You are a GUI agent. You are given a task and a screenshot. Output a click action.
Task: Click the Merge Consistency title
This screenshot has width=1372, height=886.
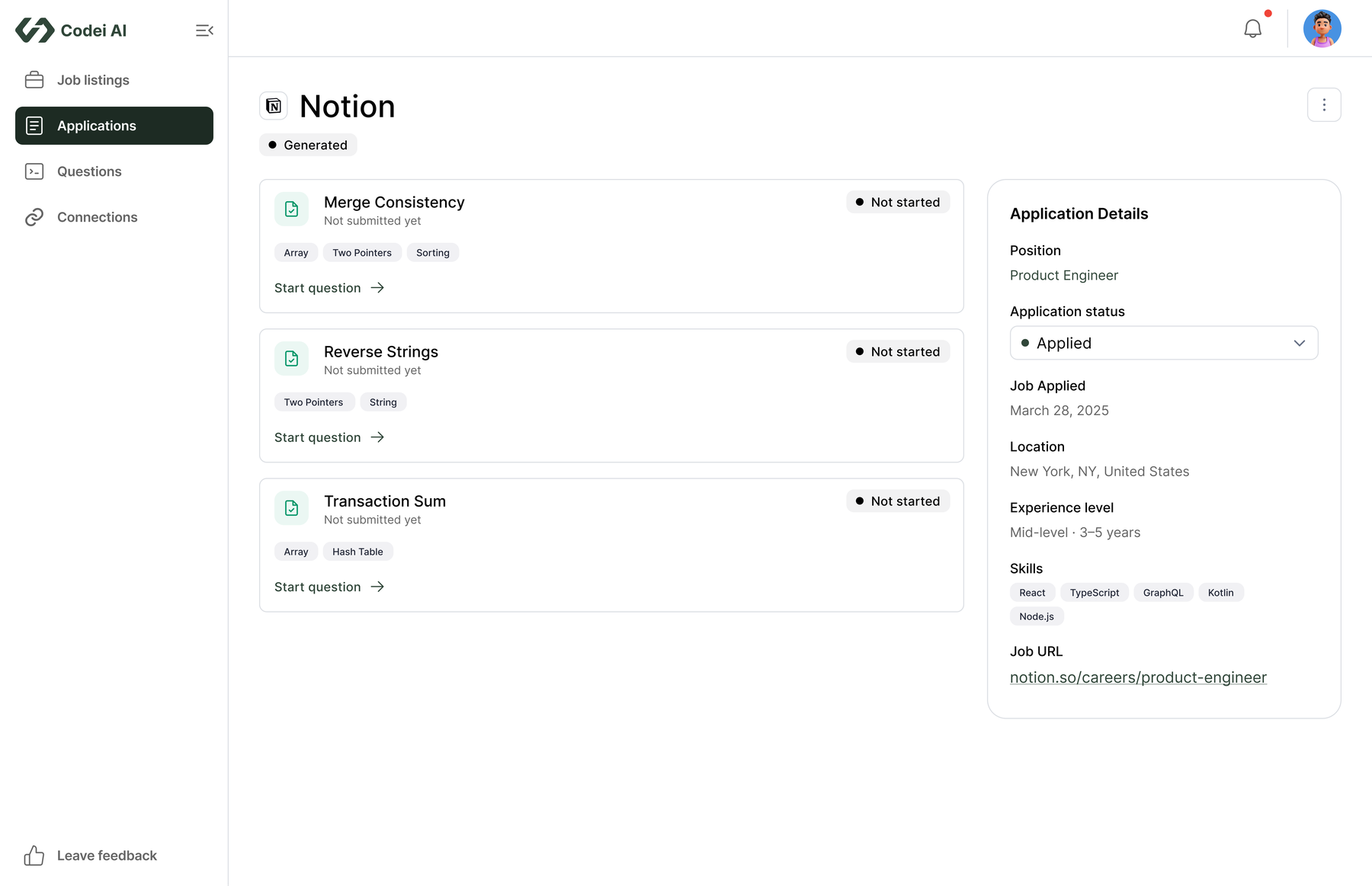pos(394,202)
